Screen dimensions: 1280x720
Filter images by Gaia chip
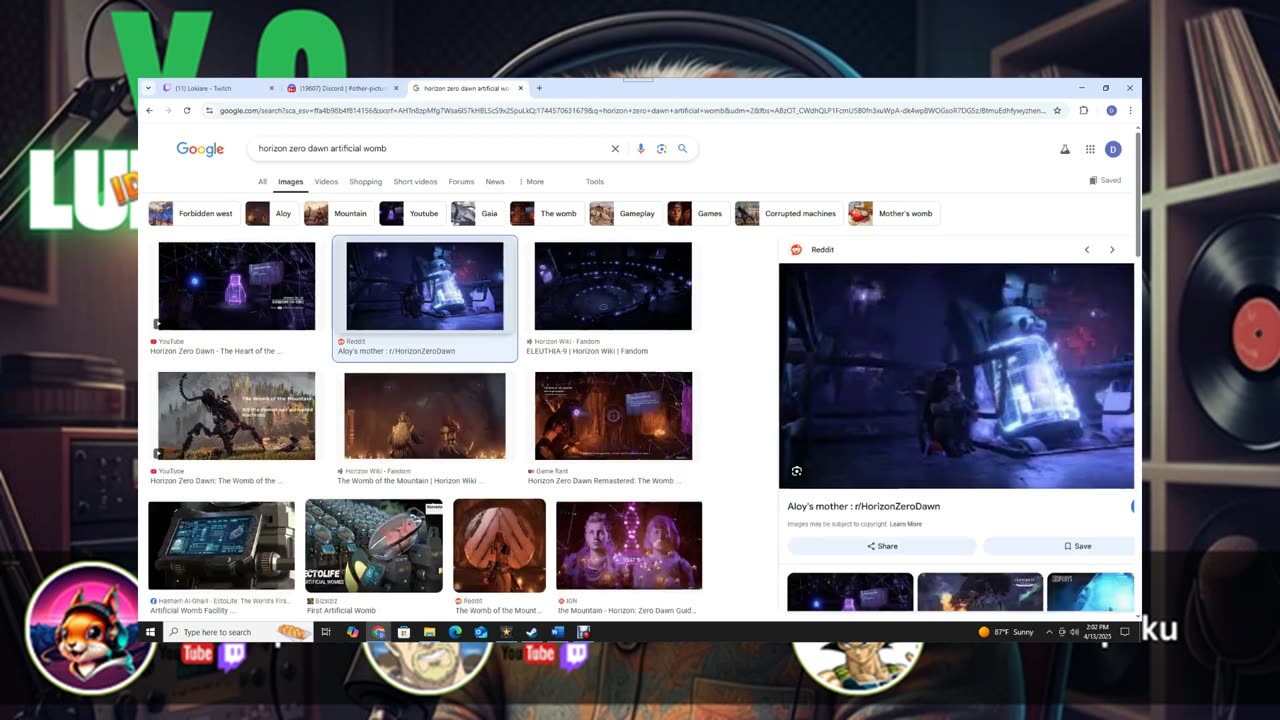(477, 214)
